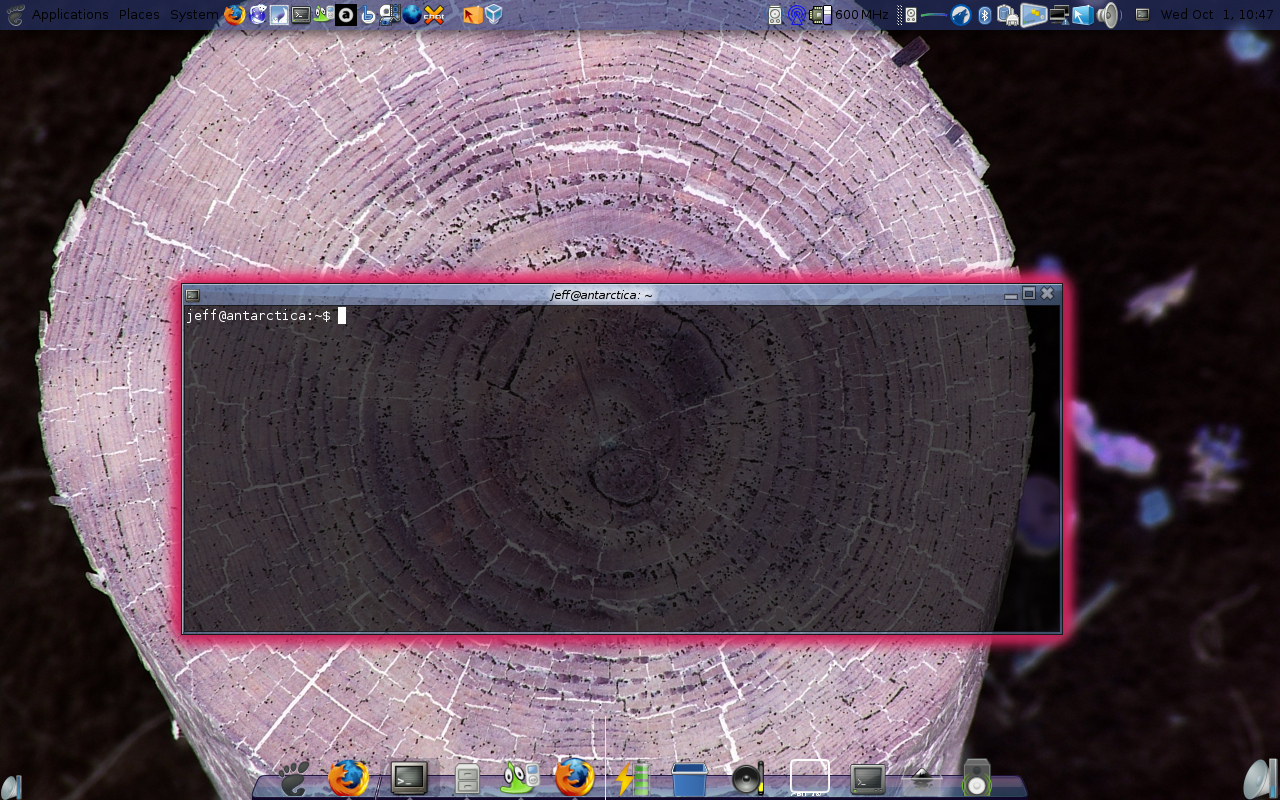1280x800 pixels.
Task: Launch Firefox from the top panel
Action: pyautogui.click(x=235, y=15)
